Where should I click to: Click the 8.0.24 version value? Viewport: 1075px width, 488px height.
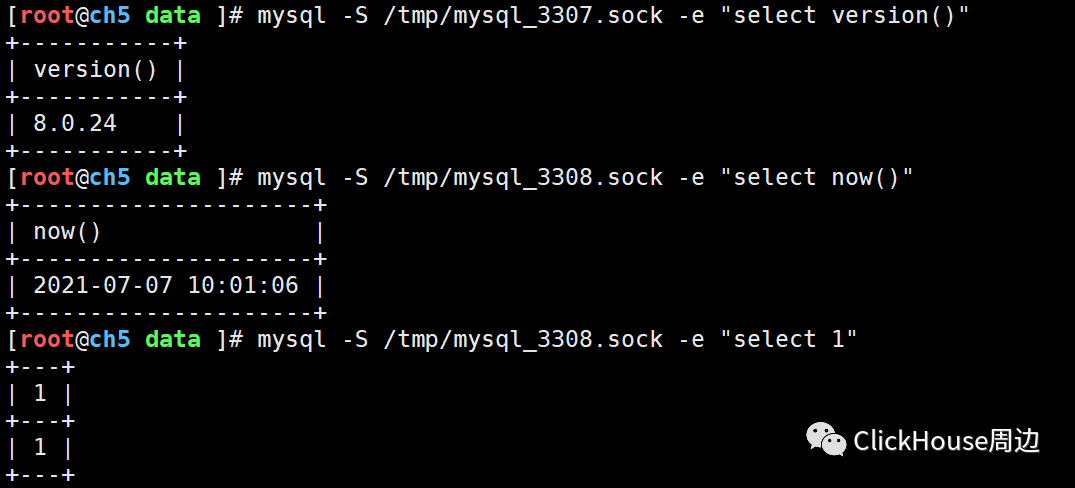tap(75, 123)
